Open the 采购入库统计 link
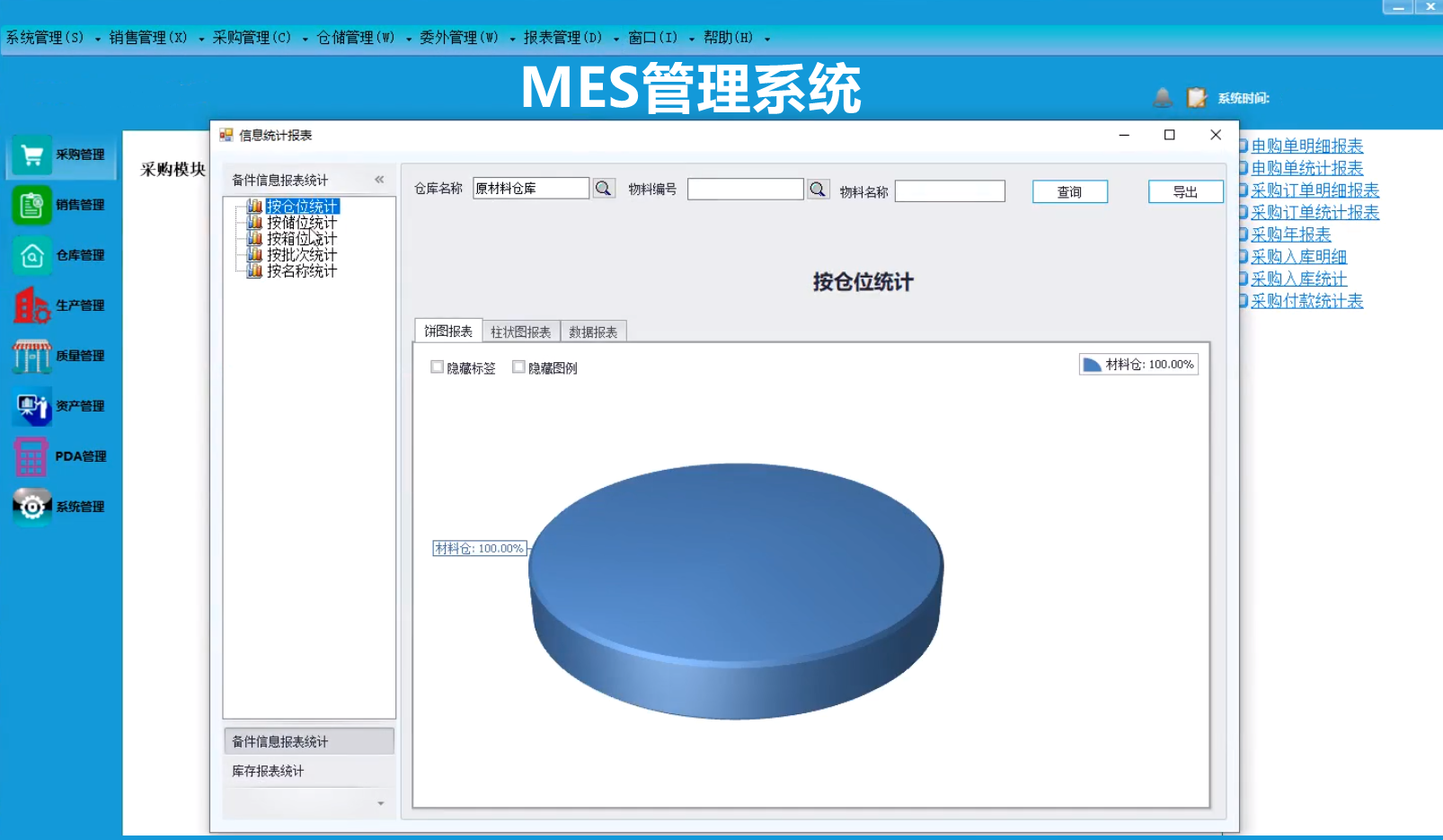This screenshot has width=1443, height=840. tap(1298, 279)
